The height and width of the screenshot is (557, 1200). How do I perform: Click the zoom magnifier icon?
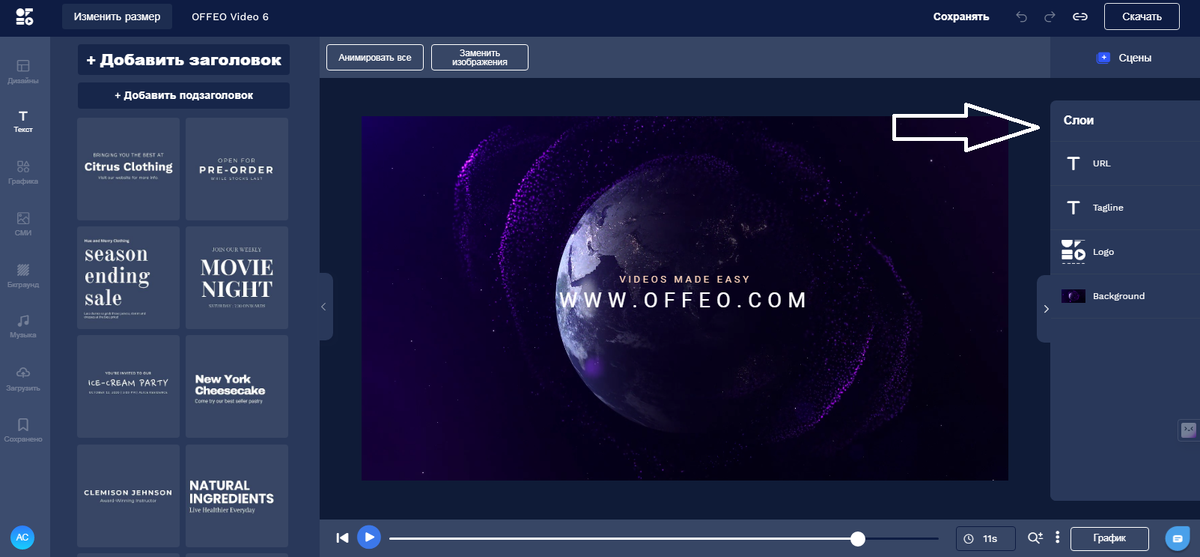[x=1035, y=538]
